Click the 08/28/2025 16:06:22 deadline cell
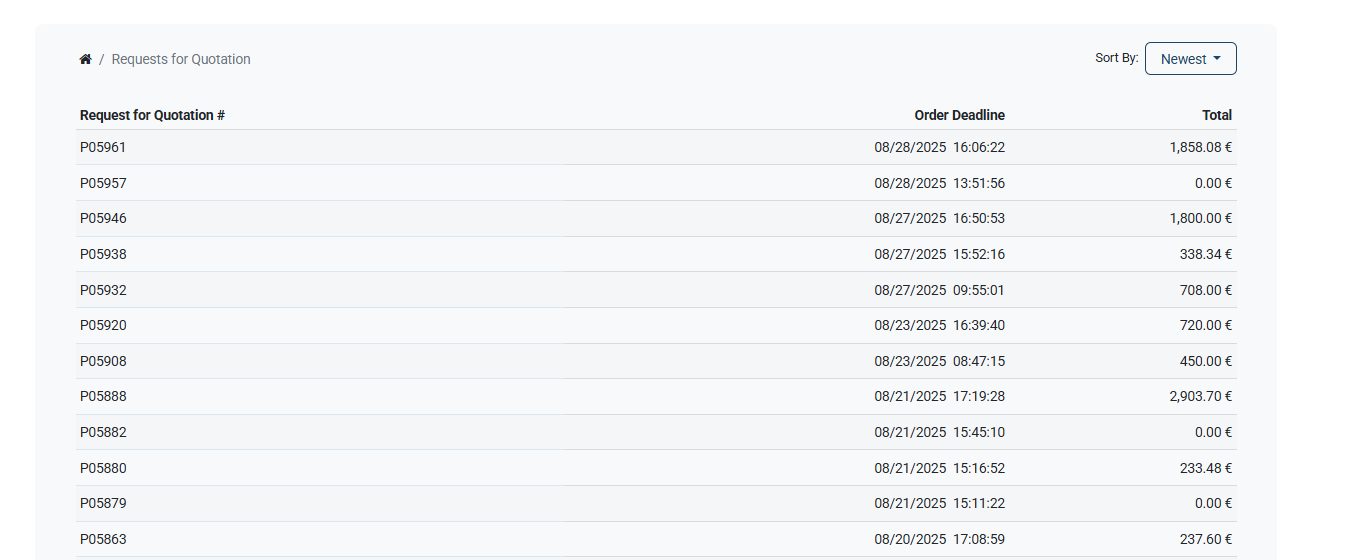1363x560 pixels. 940,147
